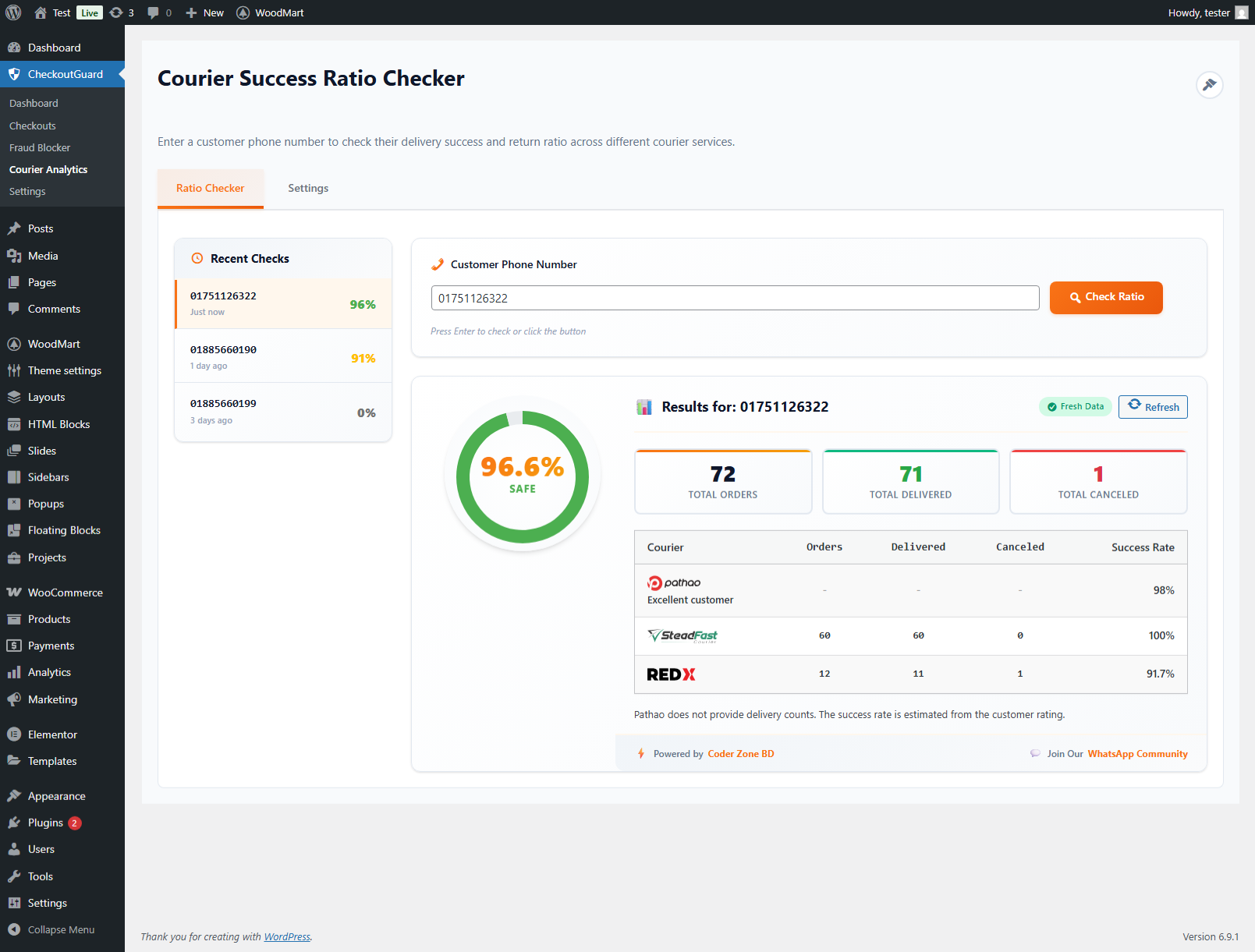Open the WordPress logo menu
The width and height of the screenshot is (1255, 952).
(x=13, y=12)
